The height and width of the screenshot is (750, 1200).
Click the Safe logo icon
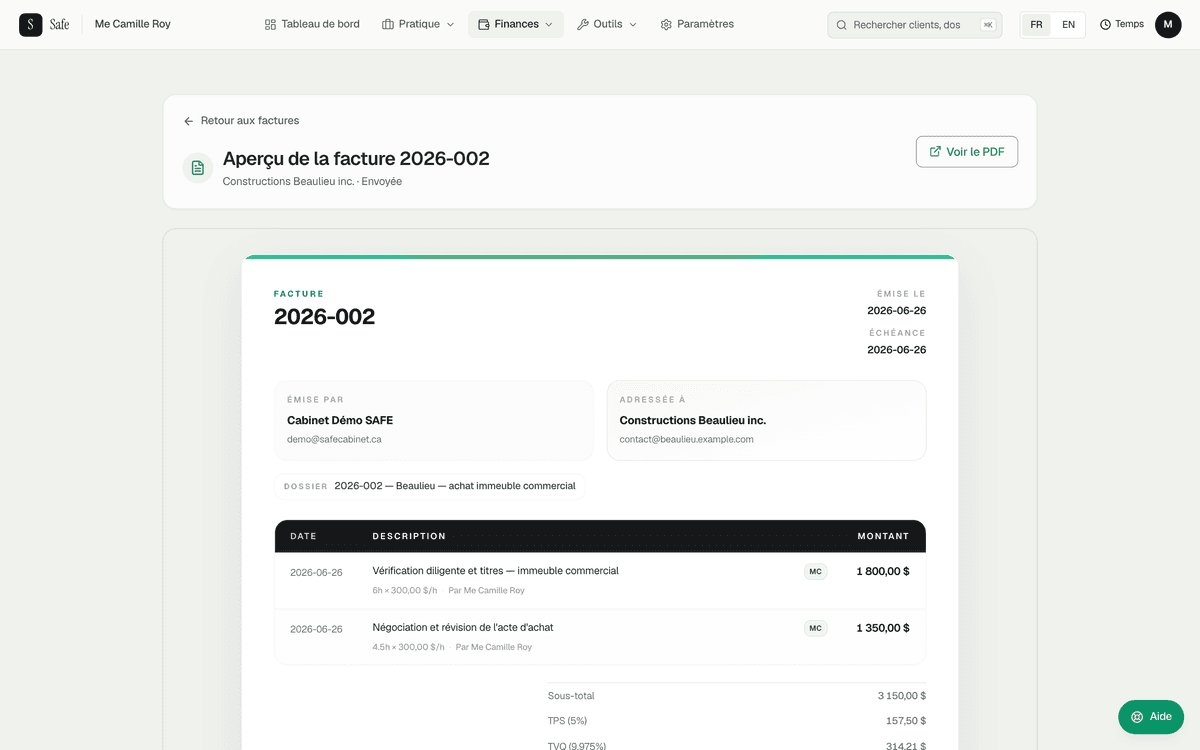click(31, 25)
